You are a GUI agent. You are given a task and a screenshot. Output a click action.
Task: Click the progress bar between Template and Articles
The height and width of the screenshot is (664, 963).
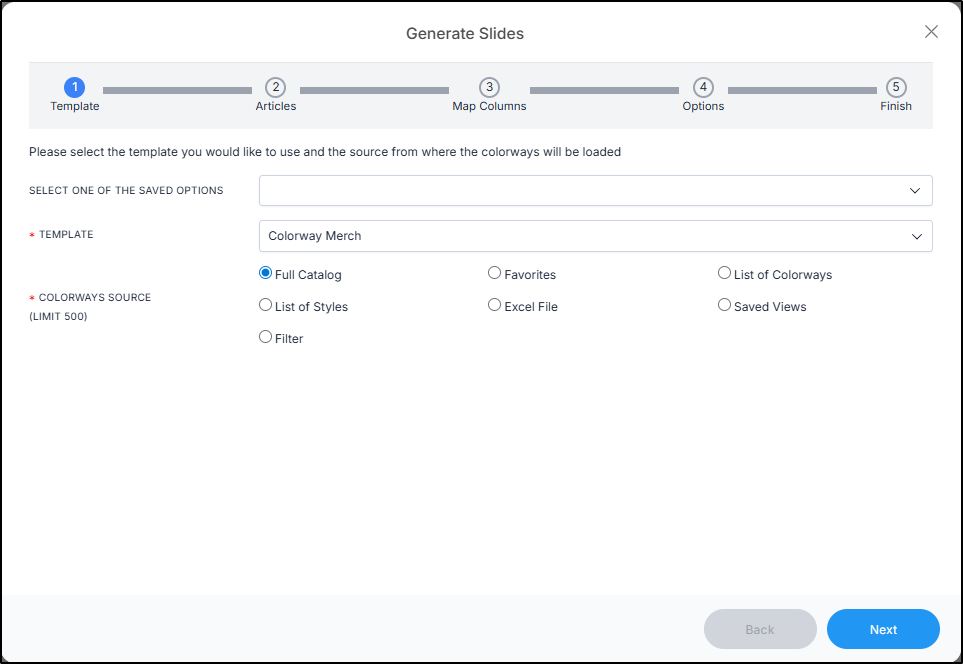tap(177, 90)
